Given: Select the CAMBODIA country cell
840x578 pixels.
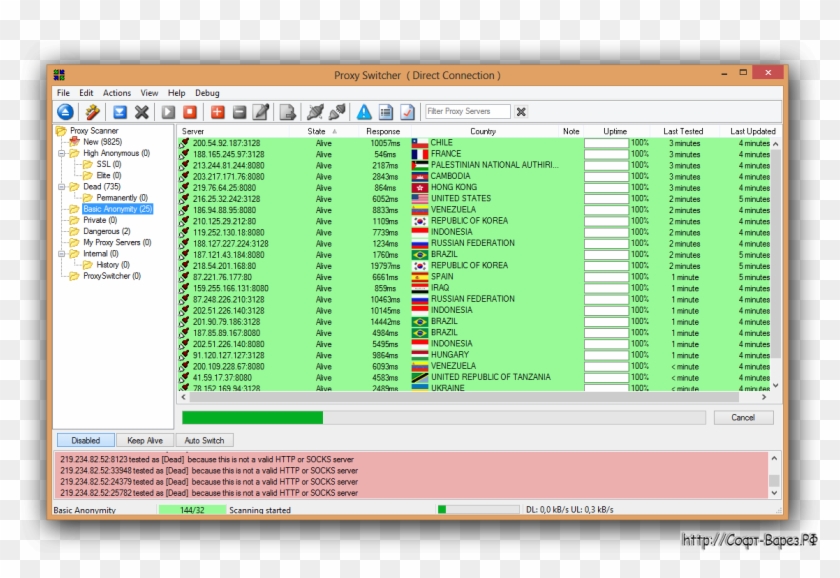Looking at the screenshot, I should pos(451,176).
